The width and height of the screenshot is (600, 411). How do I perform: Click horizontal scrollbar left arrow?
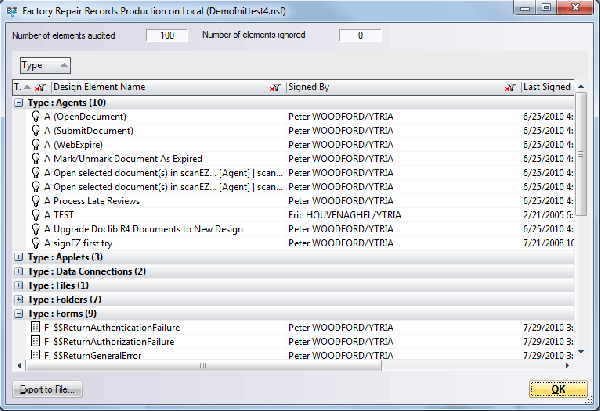pos(19,365)
